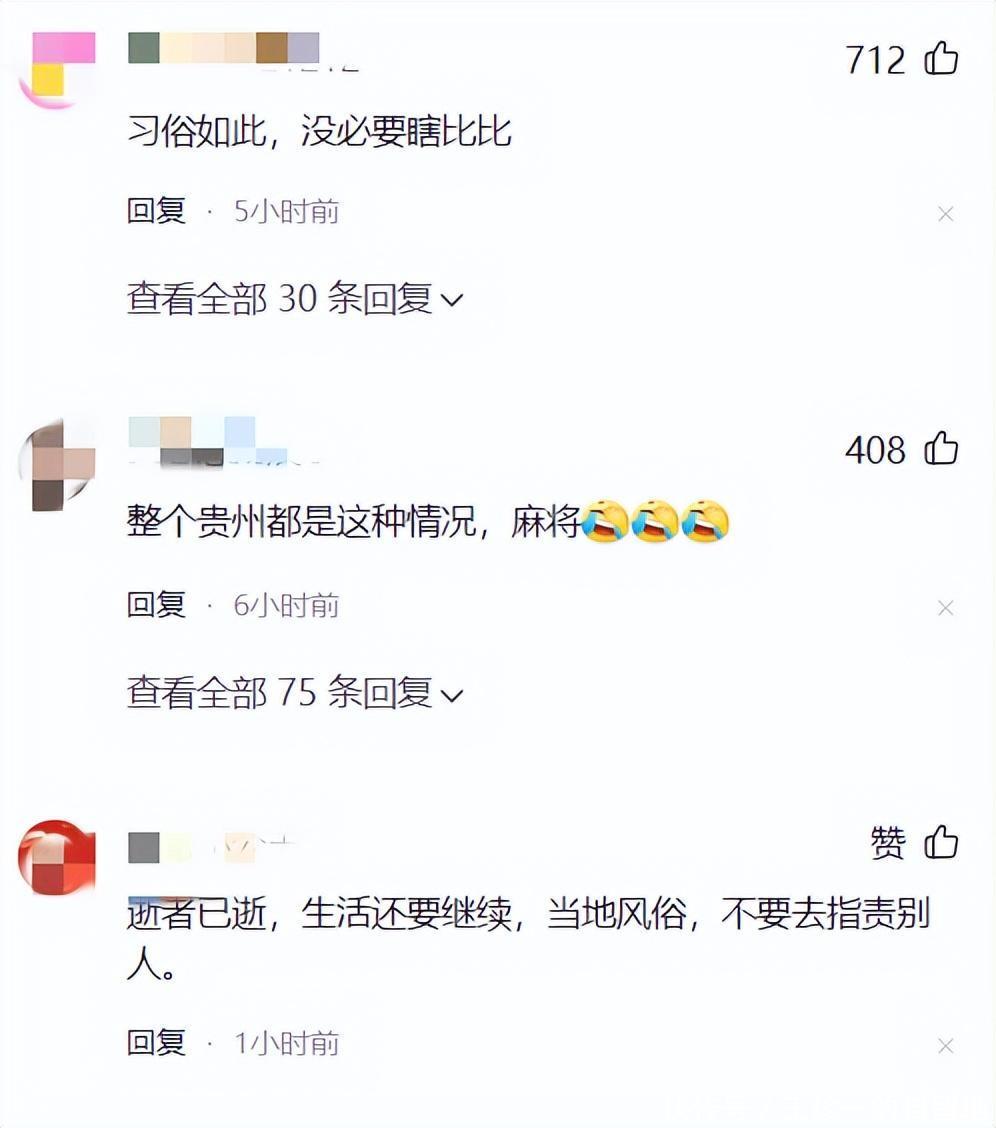
Task: Open the pink-yellow avatar of first commenter
Action: 57,69
